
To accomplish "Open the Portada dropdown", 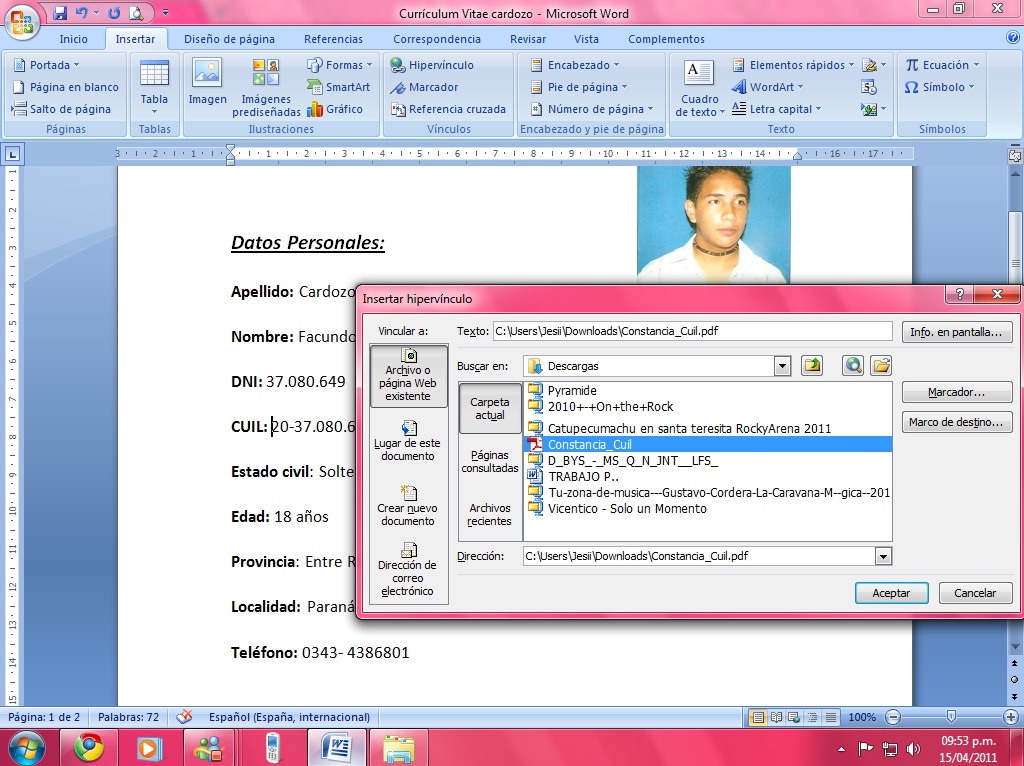I will pyautogui.click(x=46, y=65).
